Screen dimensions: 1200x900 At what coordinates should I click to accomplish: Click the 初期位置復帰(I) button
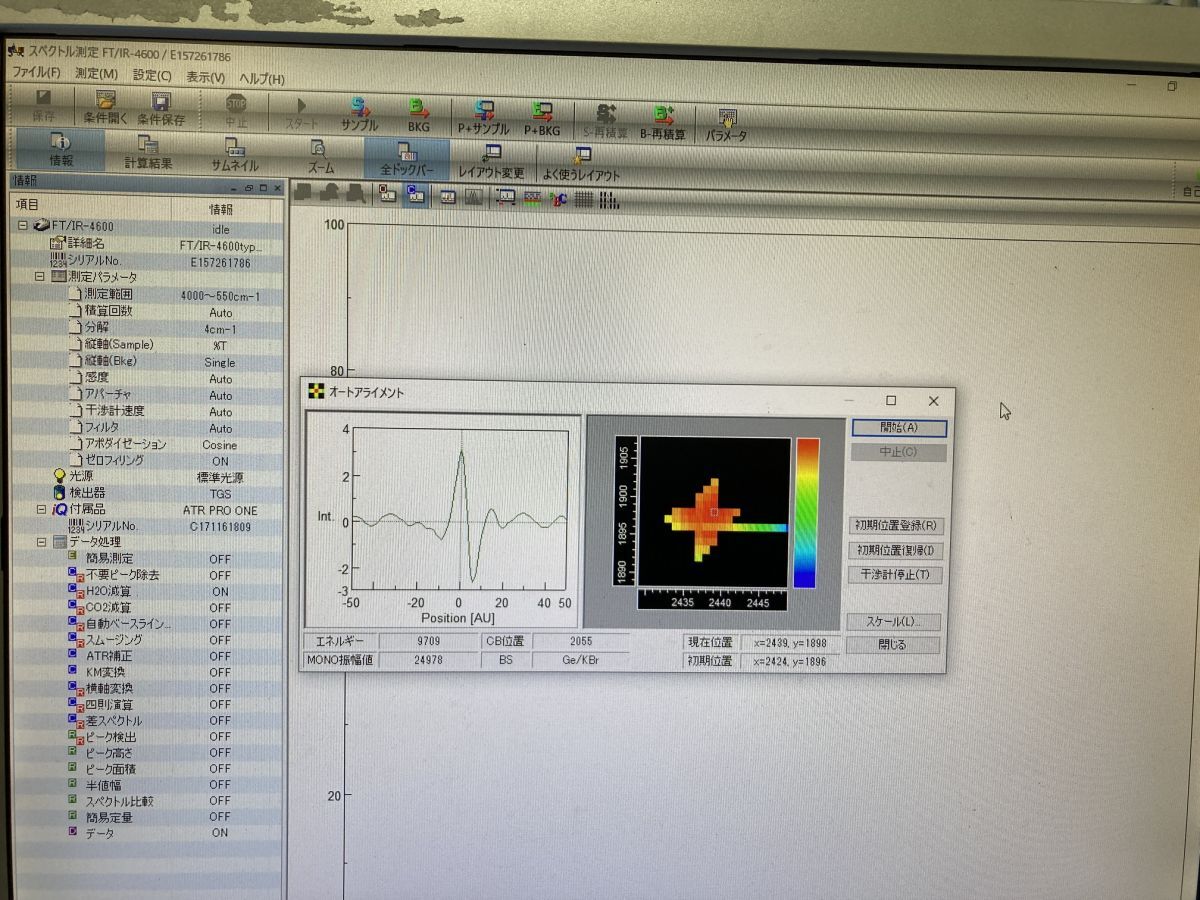point(897,550)
